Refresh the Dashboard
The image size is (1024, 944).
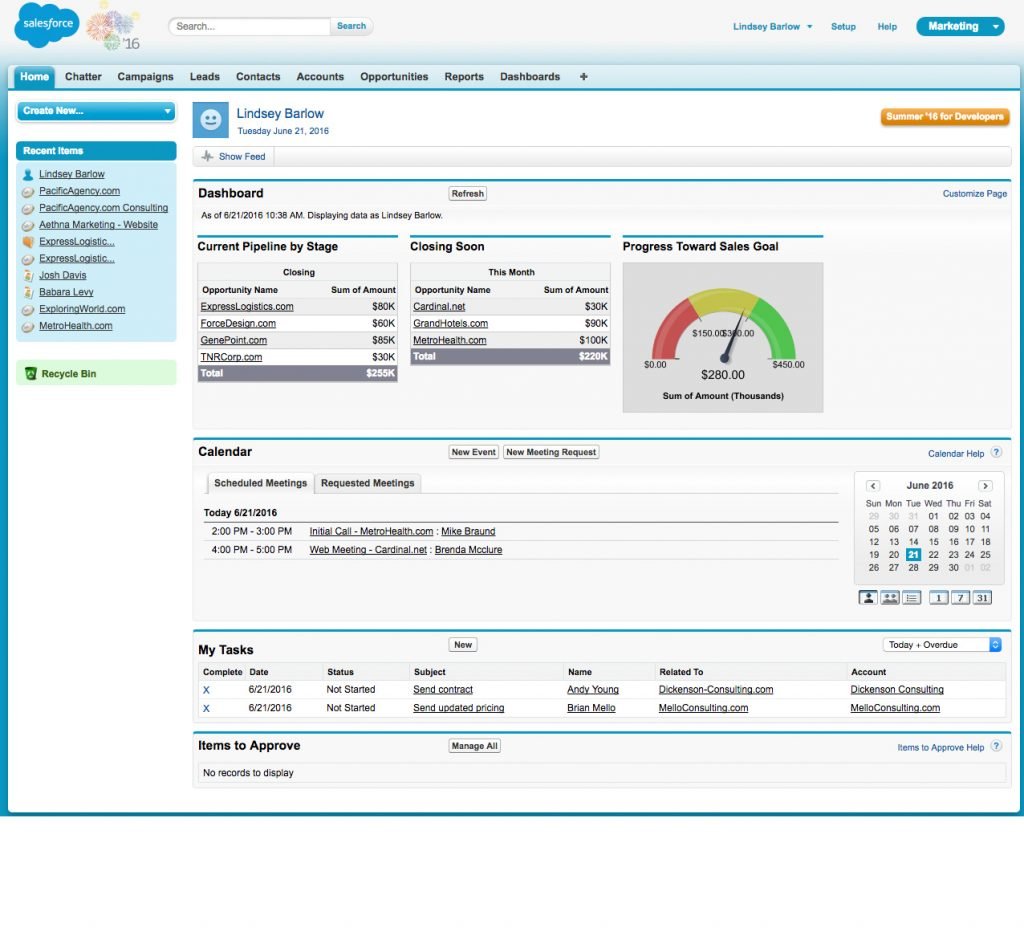click(468, 193)
